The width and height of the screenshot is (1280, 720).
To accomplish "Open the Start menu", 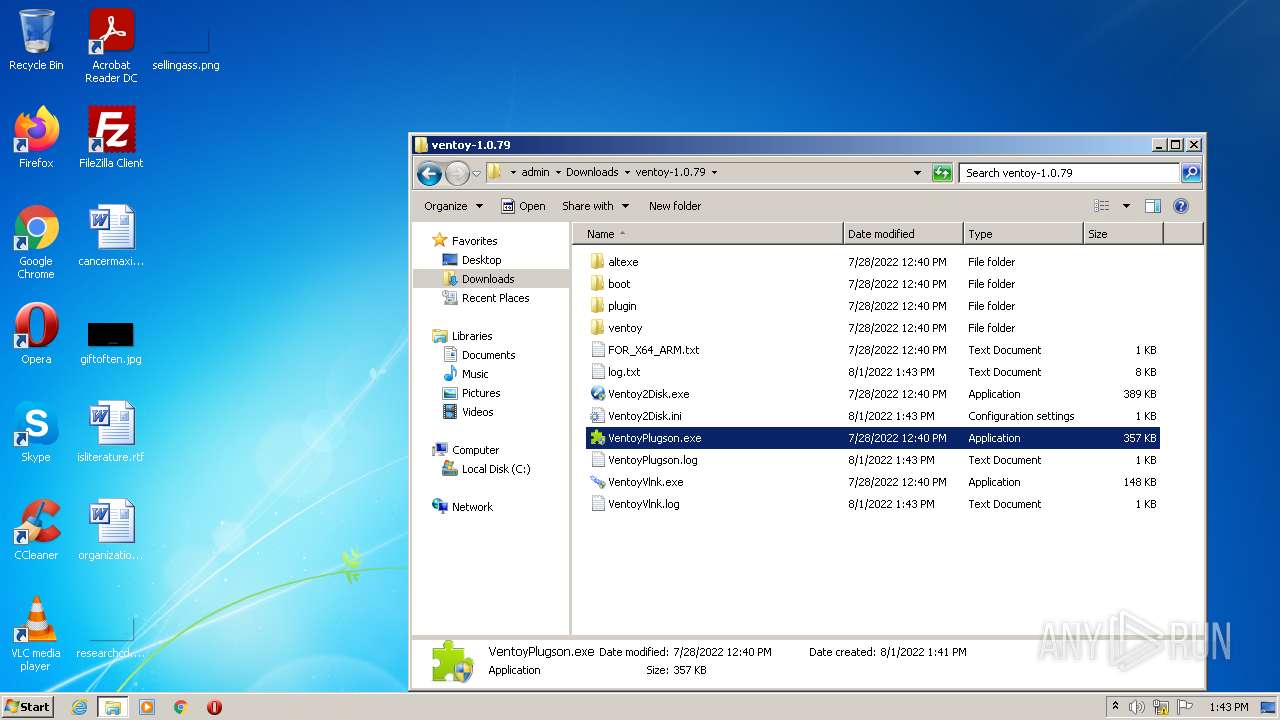I will coord(27,707).
